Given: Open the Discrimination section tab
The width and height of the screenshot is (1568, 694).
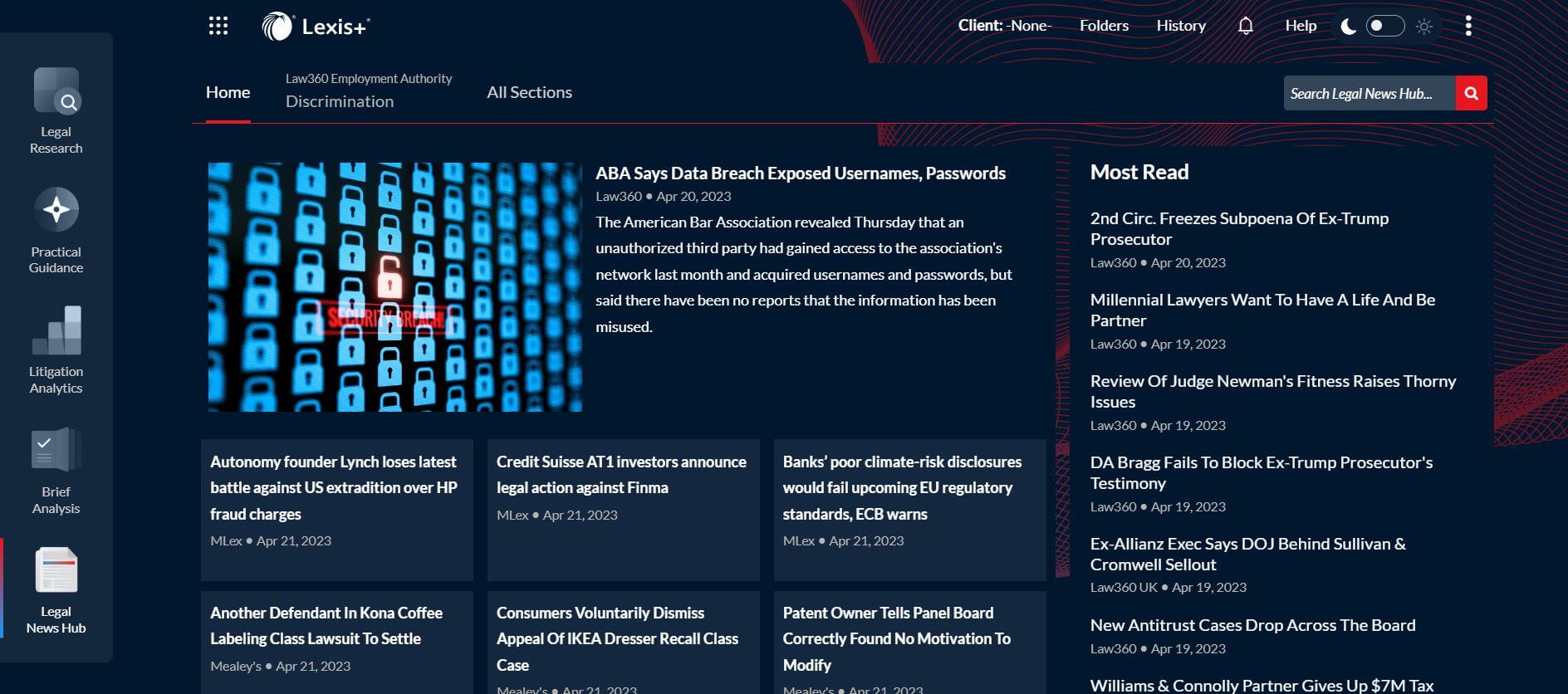Looking at the screenshot, I should point(340,101).
